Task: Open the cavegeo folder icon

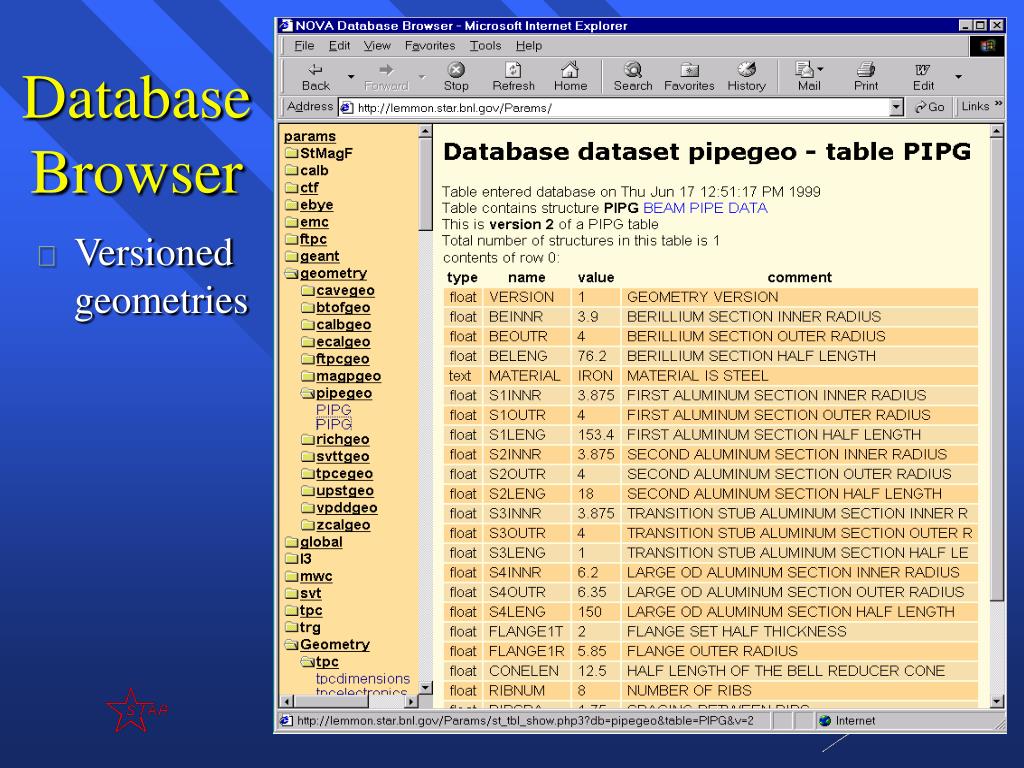Action: (x=308, y=291)
